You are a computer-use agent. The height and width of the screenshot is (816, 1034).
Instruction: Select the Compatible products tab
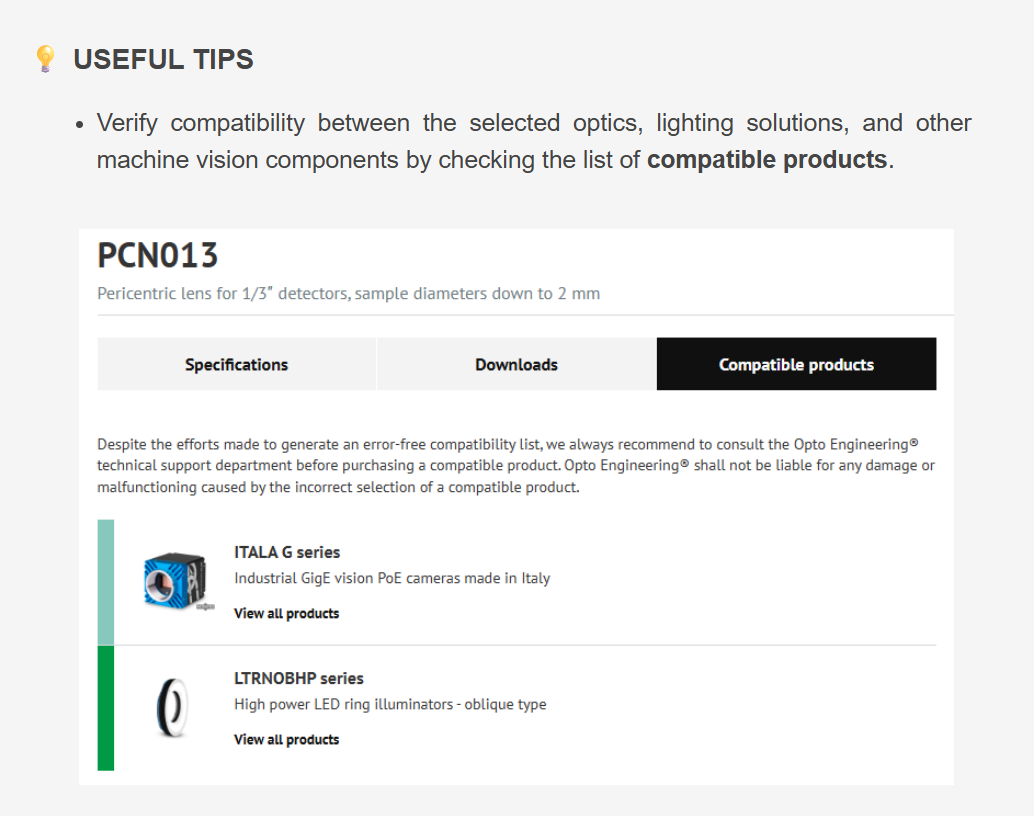tap(796, 364)
